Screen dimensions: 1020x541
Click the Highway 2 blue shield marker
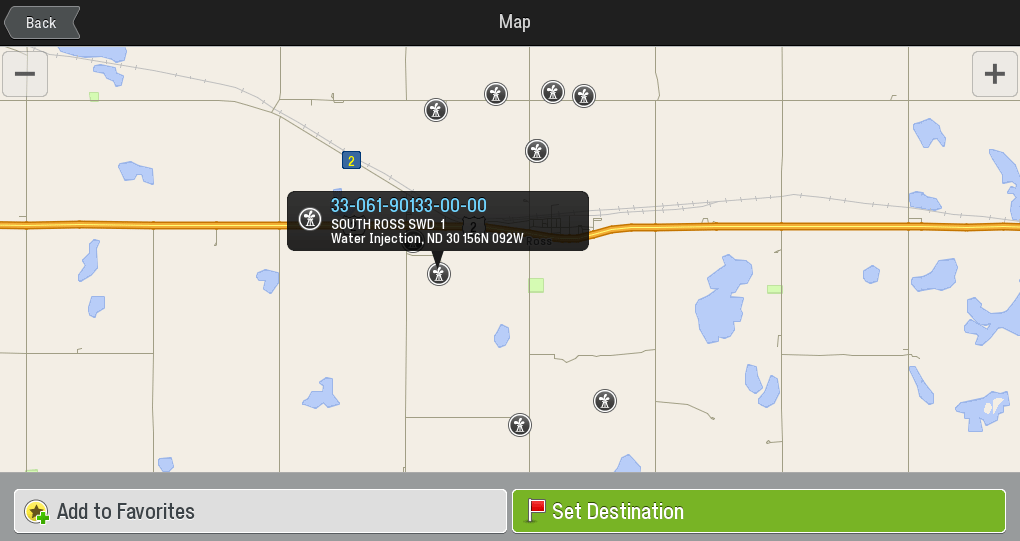coord(351,160)
